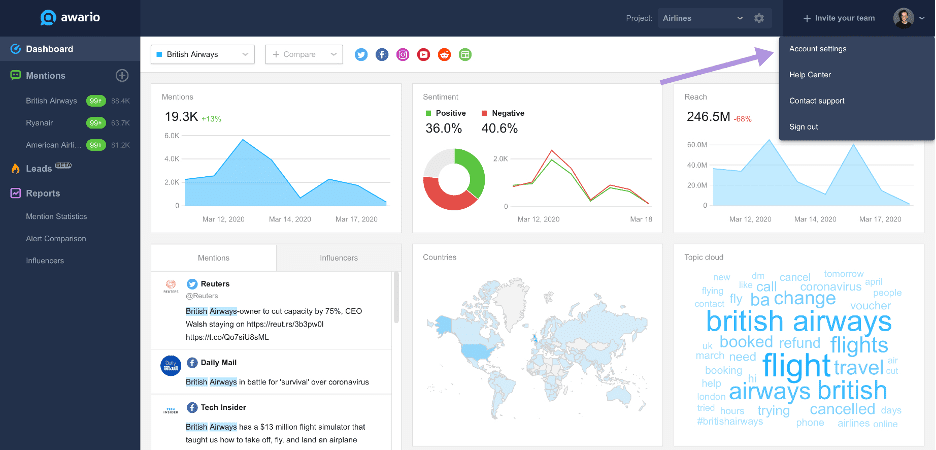
Task: Open the Dashboard section
Action: tap(70, 49)
